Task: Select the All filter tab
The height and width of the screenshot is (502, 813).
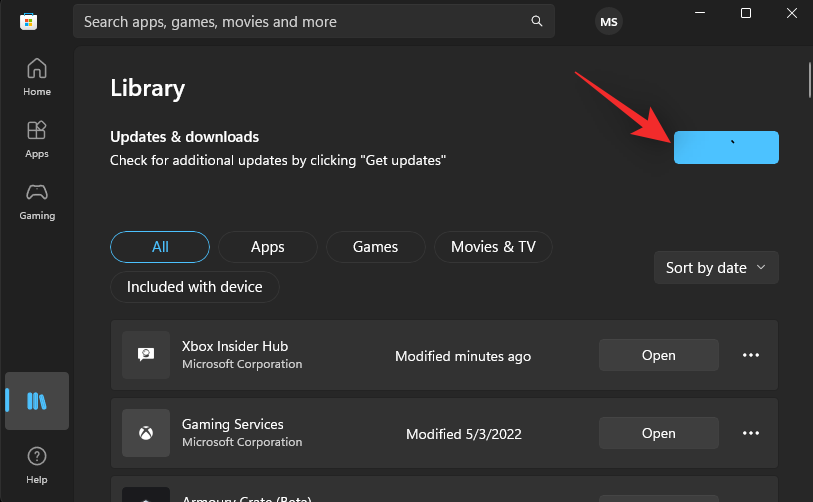Action: click(160, 247)
